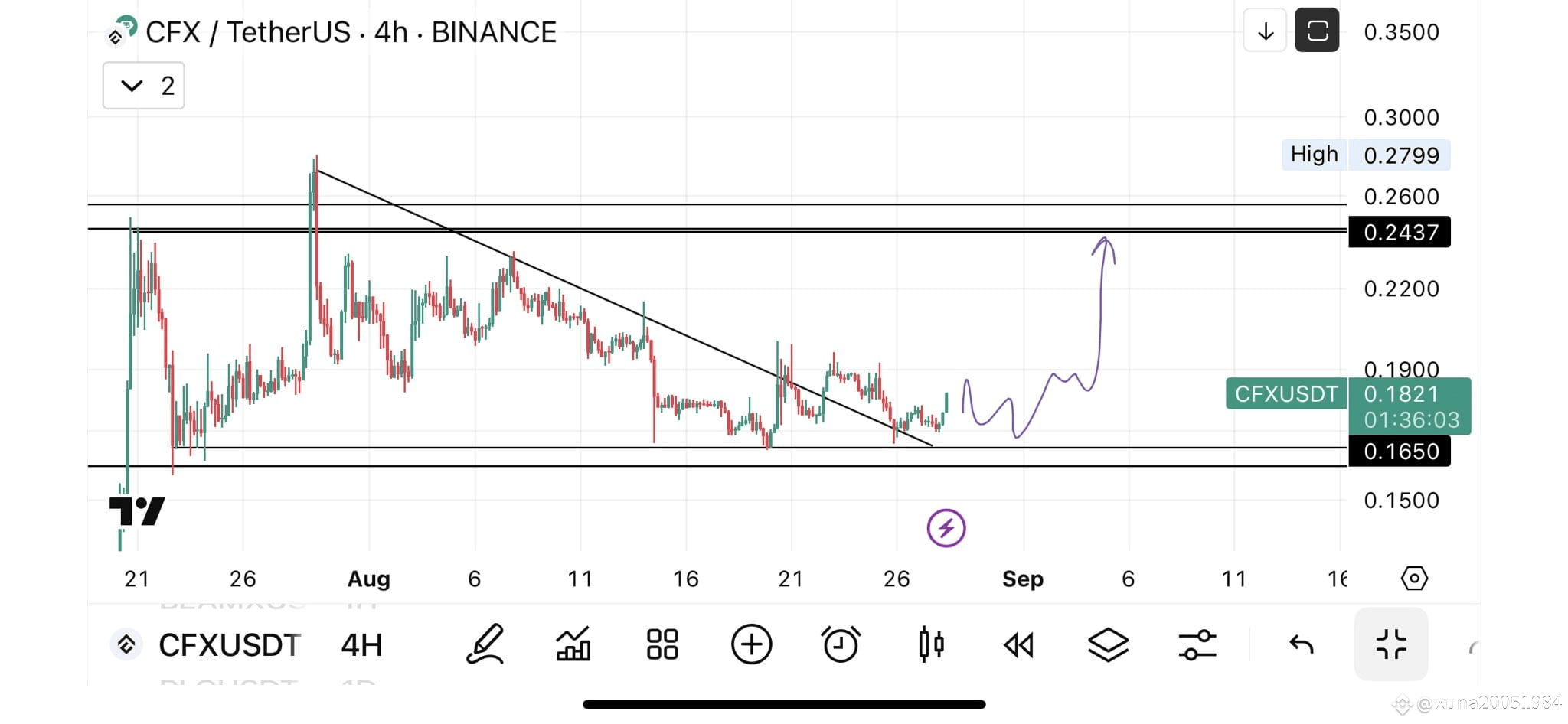Open the alert clock icon
The width and height of the screenshot is (1568, 724).
tap(841, 644)
